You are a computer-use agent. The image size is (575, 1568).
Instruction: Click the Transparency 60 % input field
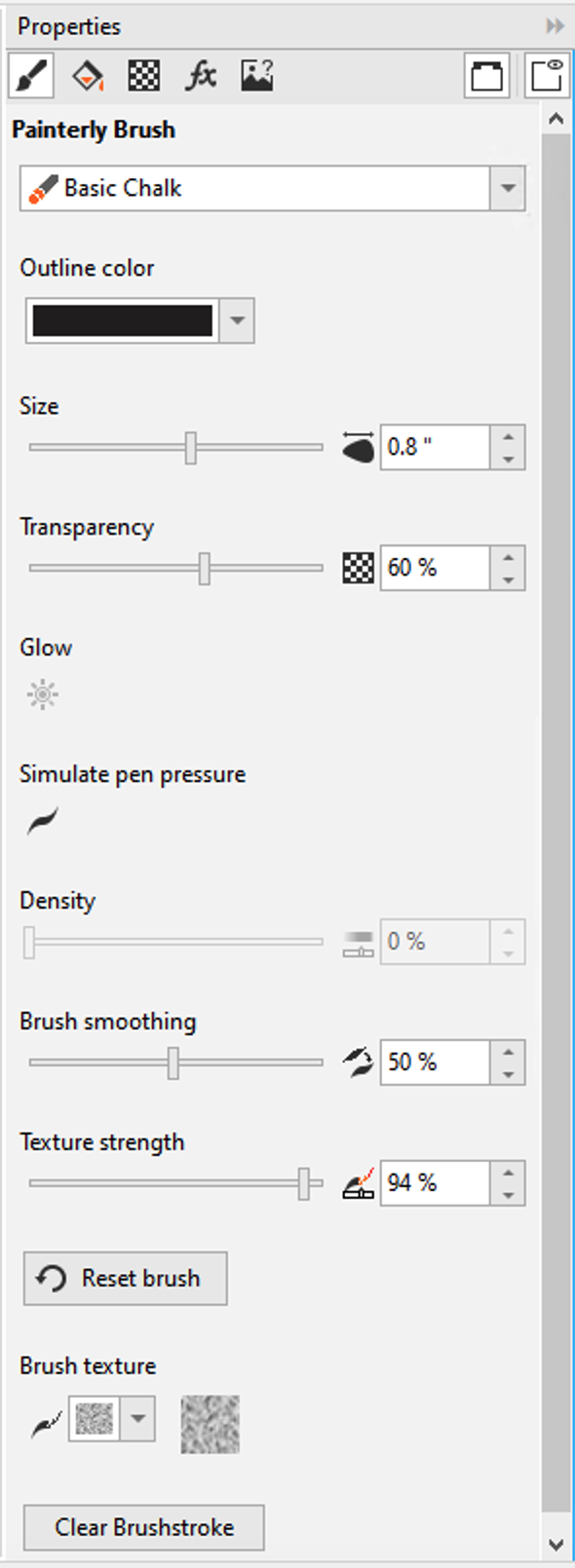(x=435, y=568)
